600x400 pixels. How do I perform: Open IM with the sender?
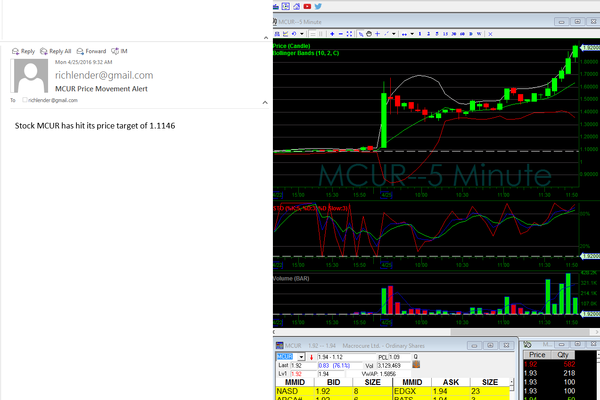click(121, 51)
